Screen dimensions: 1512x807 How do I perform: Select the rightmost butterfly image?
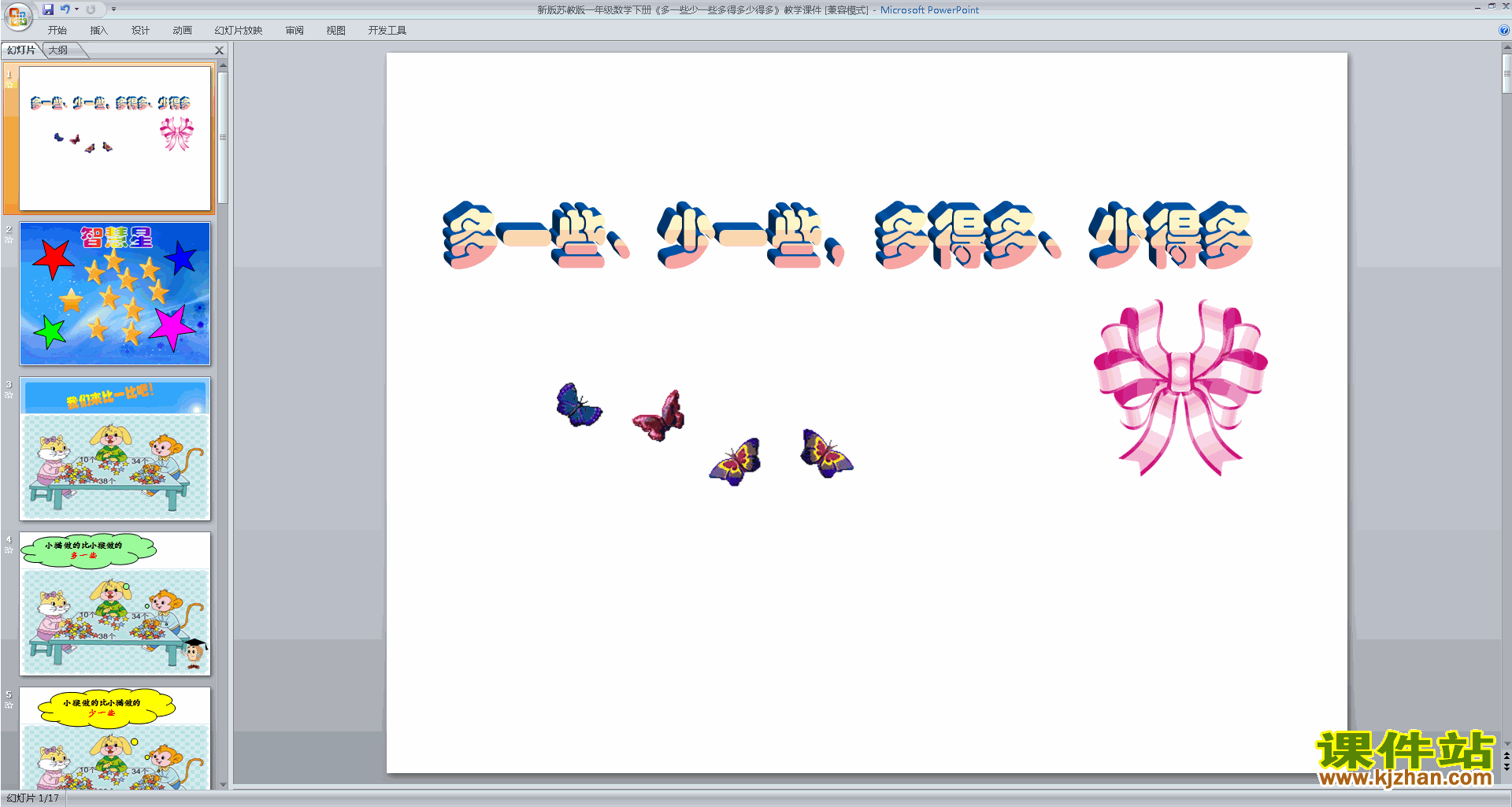(x=826, y=453)
